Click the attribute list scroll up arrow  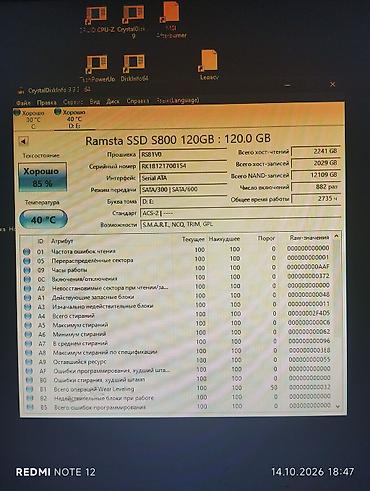(336, 236)
